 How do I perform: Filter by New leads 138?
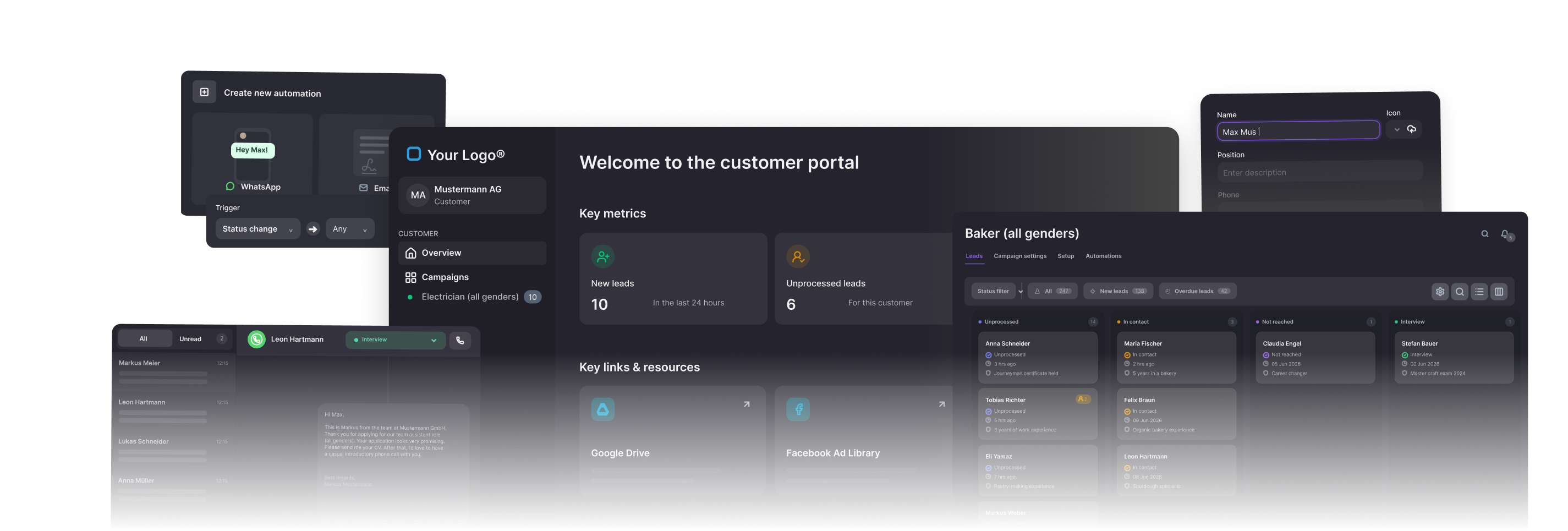tap(1119, 292)
